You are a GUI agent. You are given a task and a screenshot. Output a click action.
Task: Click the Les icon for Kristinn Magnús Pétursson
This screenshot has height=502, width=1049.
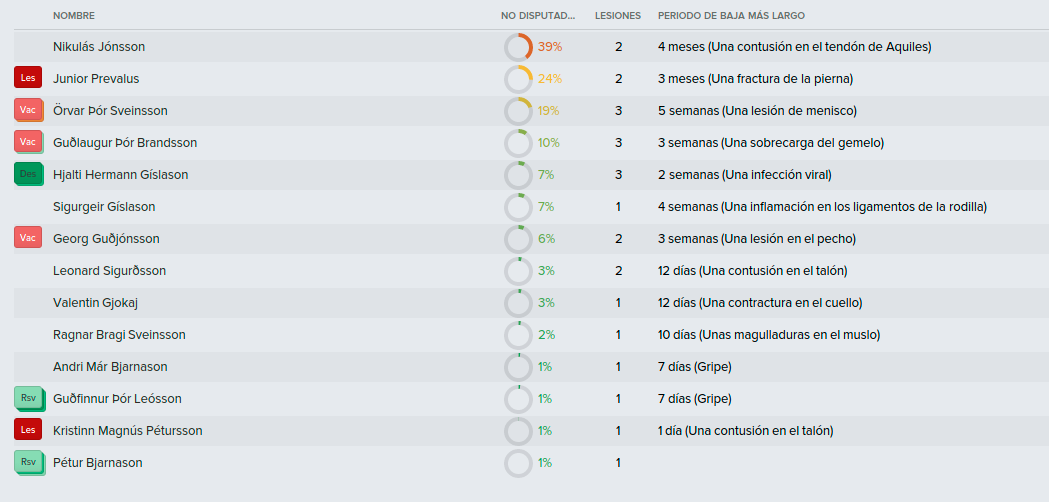(x=28, y=430)
